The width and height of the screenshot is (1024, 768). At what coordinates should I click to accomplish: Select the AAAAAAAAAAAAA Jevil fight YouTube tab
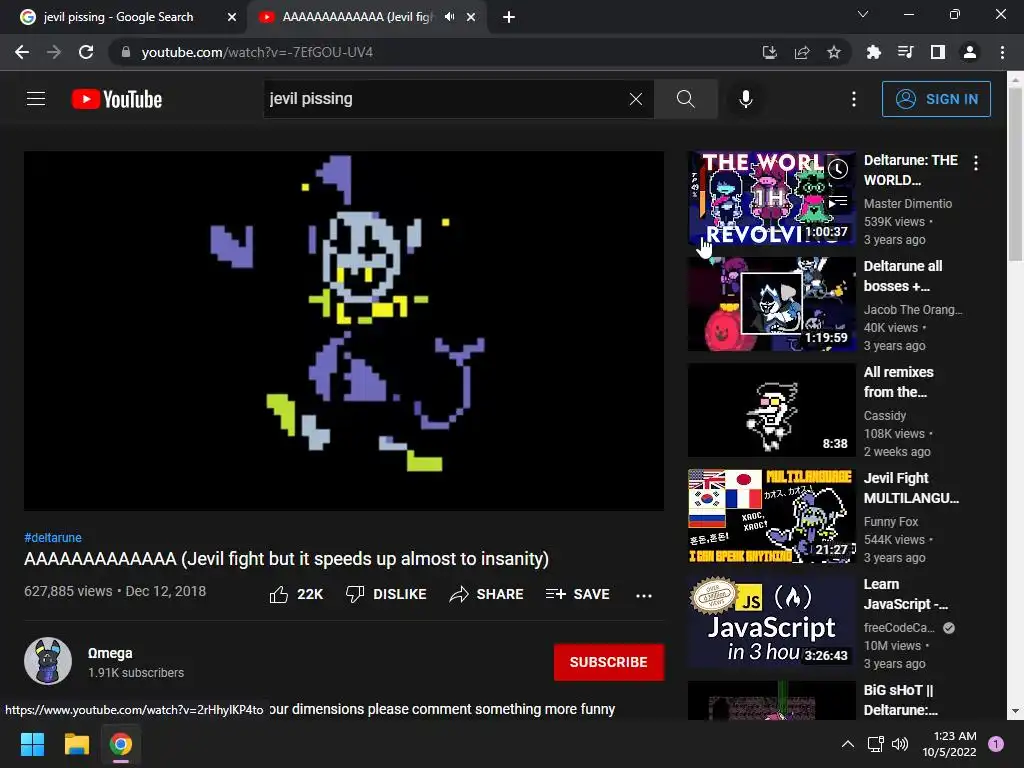coord(356,17)
